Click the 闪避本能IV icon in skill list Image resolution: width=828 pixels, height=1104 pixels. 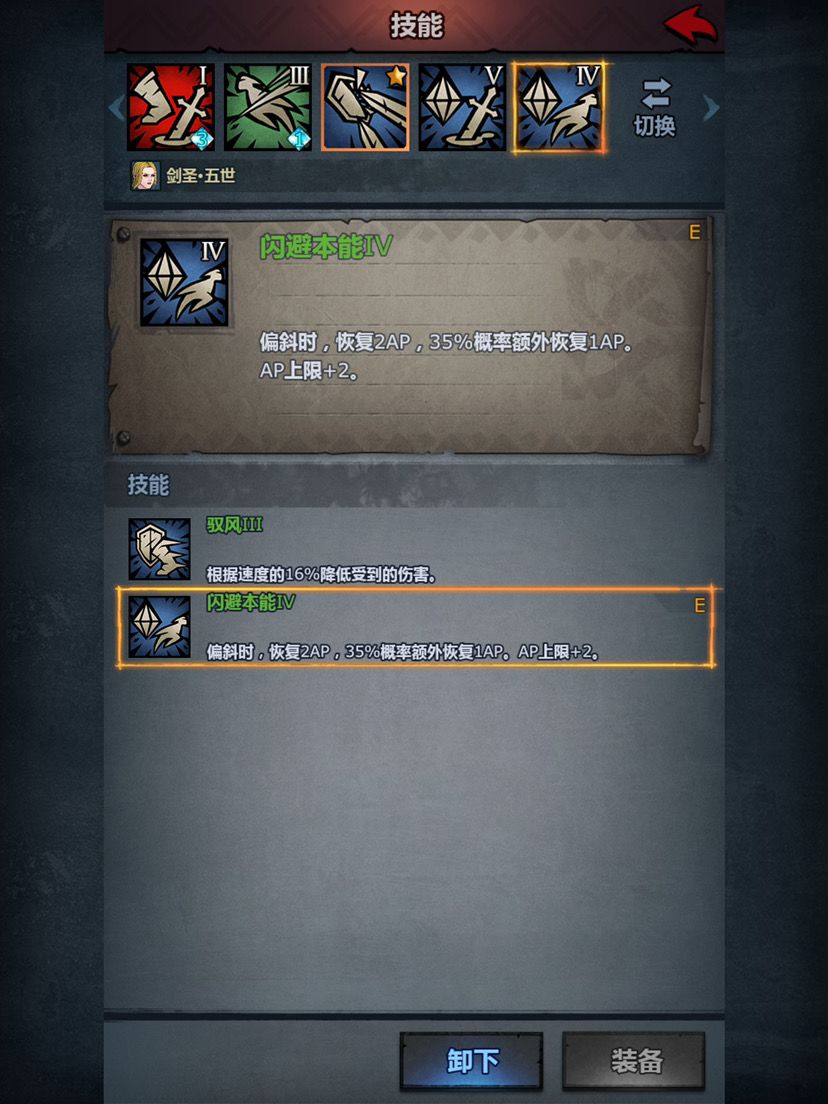pyautogui.click(x=159, y=627)
